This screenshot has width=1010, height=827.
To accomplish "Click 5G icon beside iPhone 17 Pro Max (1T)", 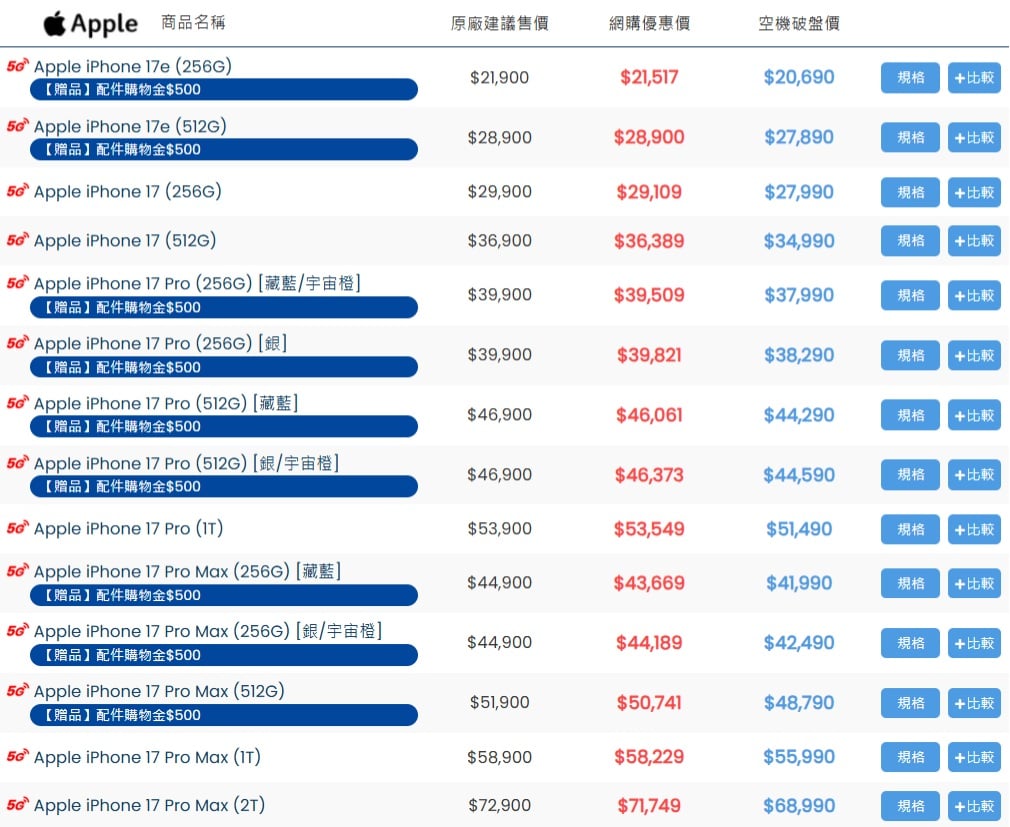I will pyautogui.click(x=17, y=757).
